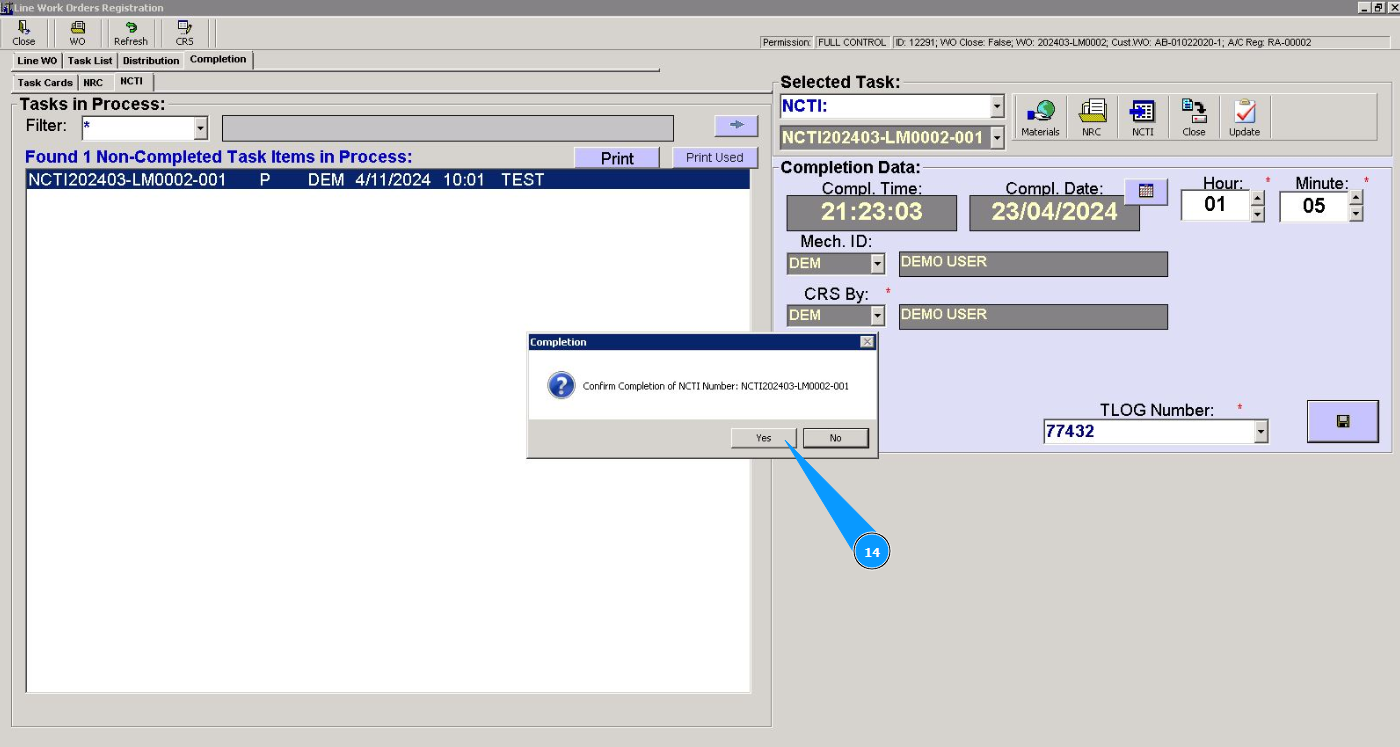The width and height of the screenshot is (1400, 747).
Task: Click the Compl. Time field
Action: click(x=872, y=213)
